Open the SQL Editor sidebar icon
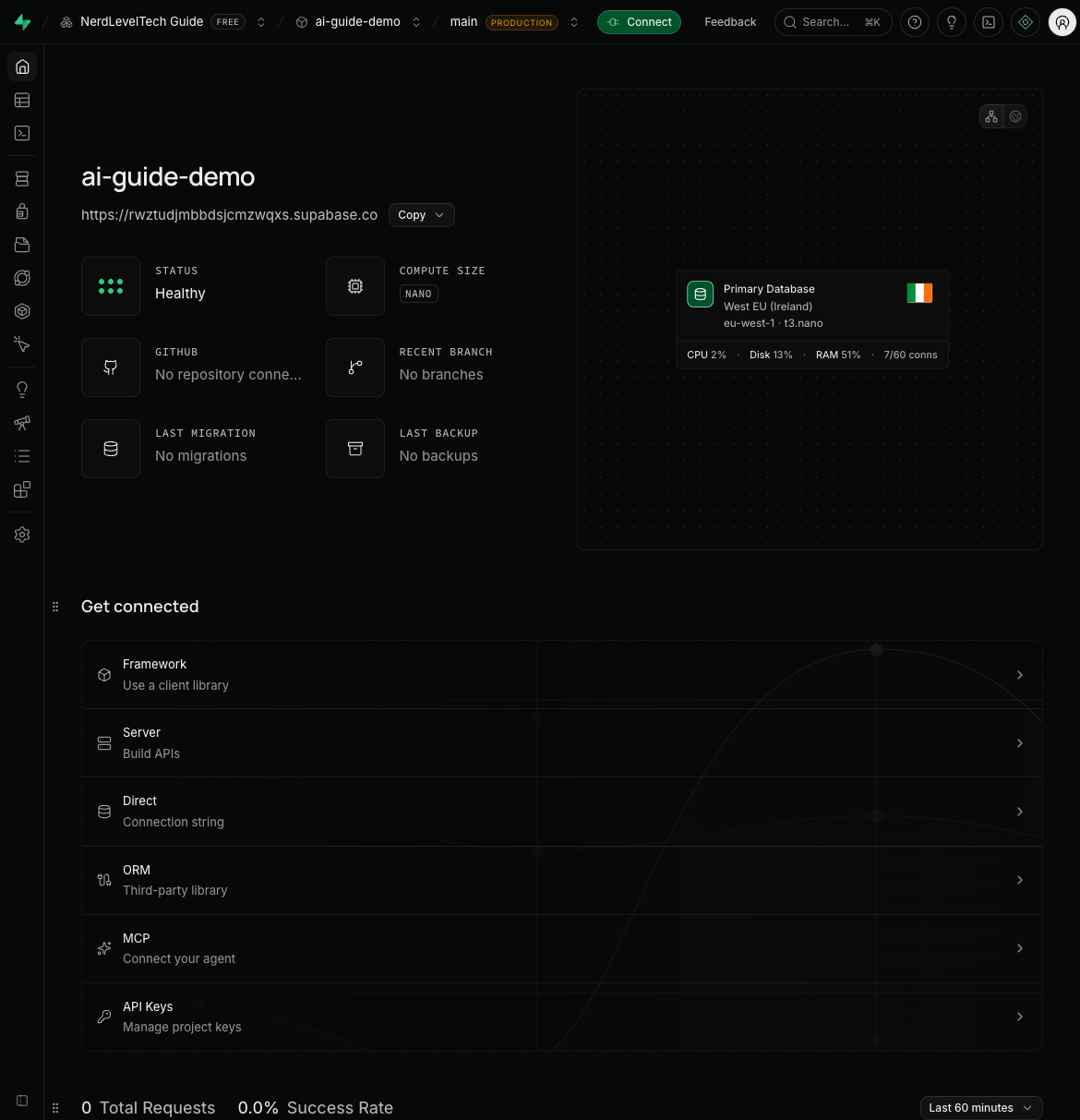Viewport: 1080px width, 1120px height. click(x=22, y=133)
